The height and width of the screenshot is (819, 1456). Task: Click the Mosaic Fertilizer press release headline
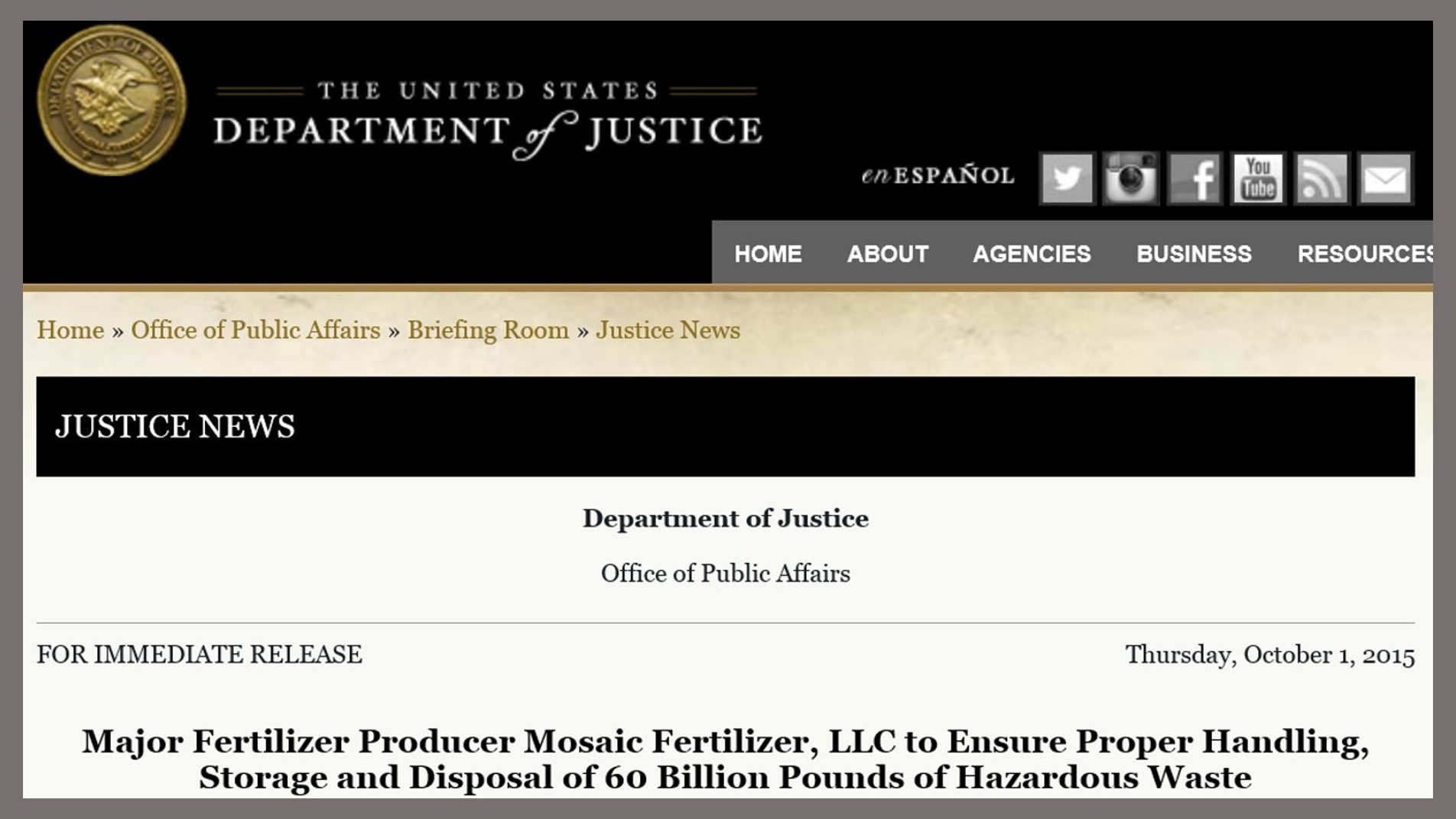(x=725, y=759)
